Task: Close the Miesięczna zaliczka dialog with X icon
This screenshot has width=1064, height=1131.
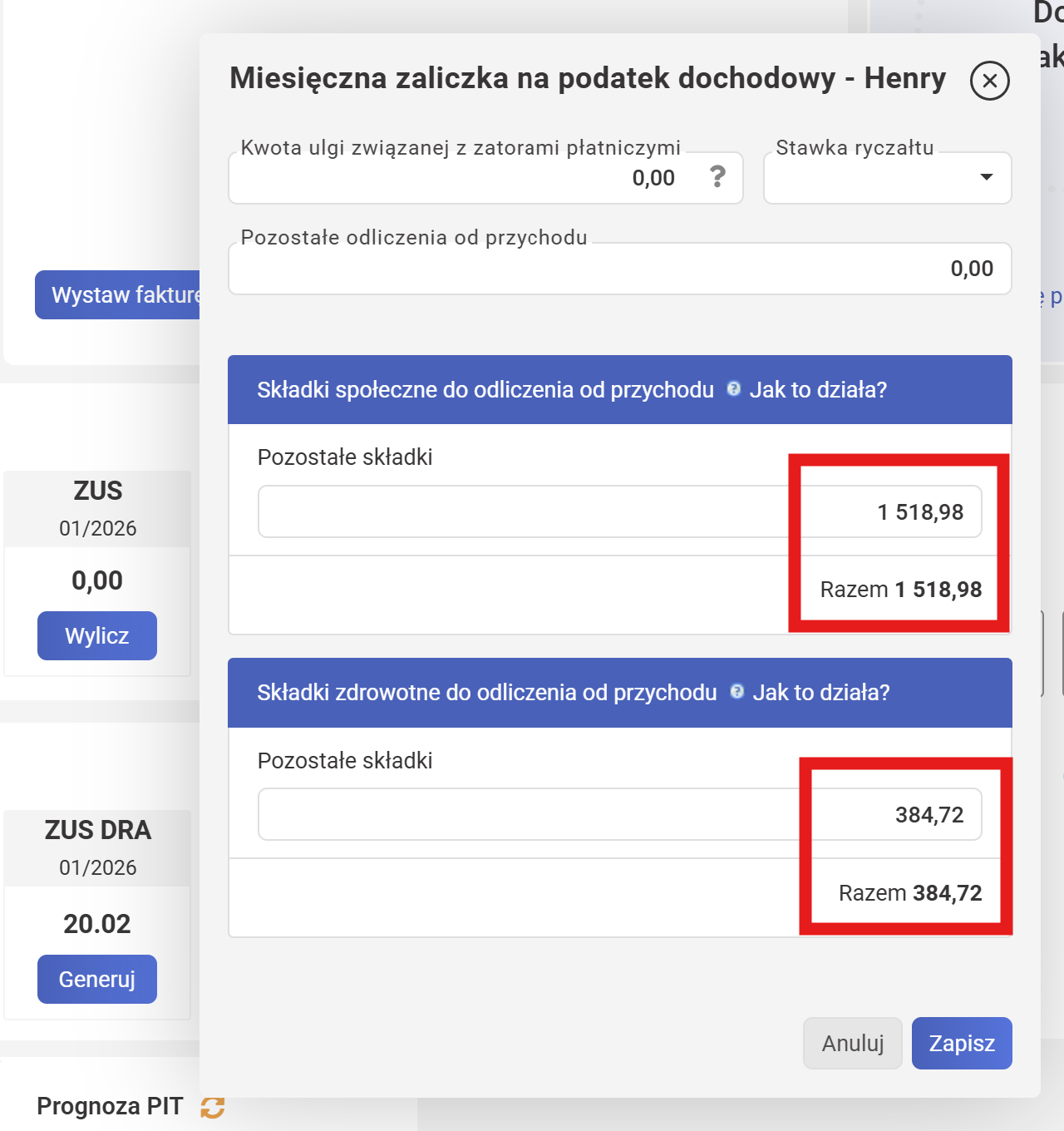Action: (989, 81)
